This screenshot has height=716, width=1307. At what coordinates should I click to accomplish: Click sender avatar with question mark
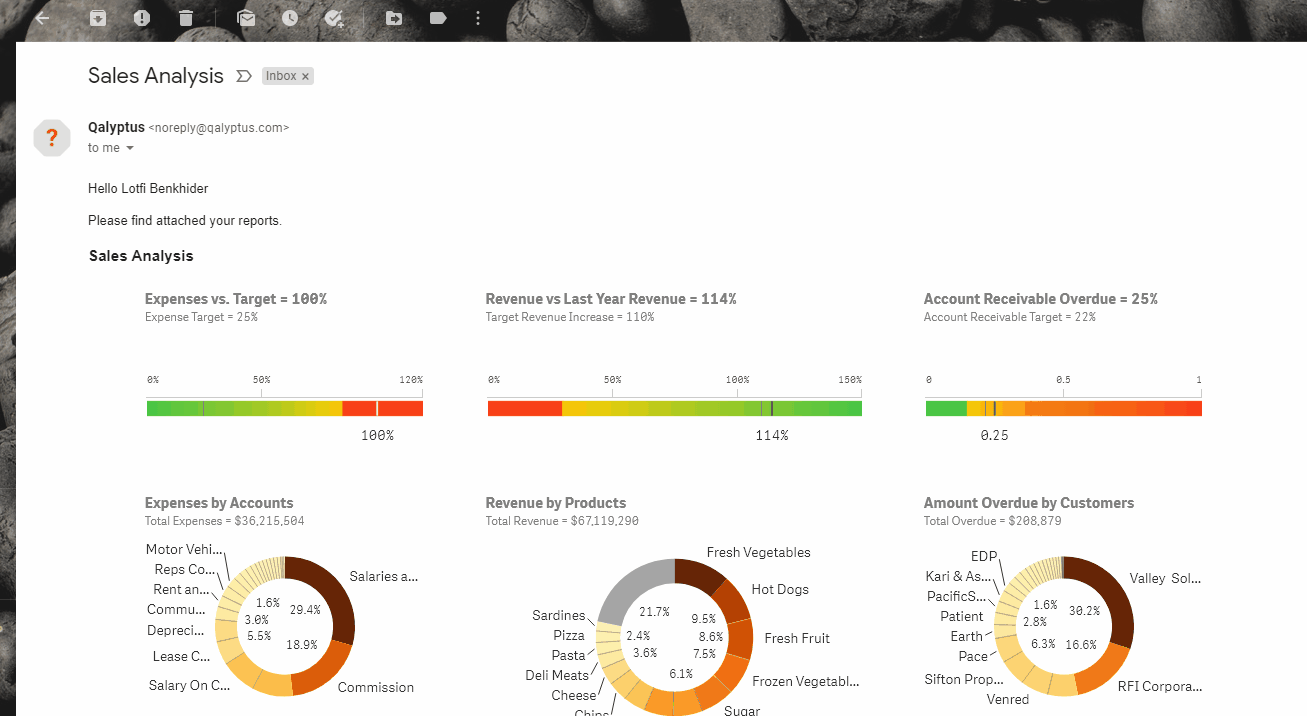[52, 138]
